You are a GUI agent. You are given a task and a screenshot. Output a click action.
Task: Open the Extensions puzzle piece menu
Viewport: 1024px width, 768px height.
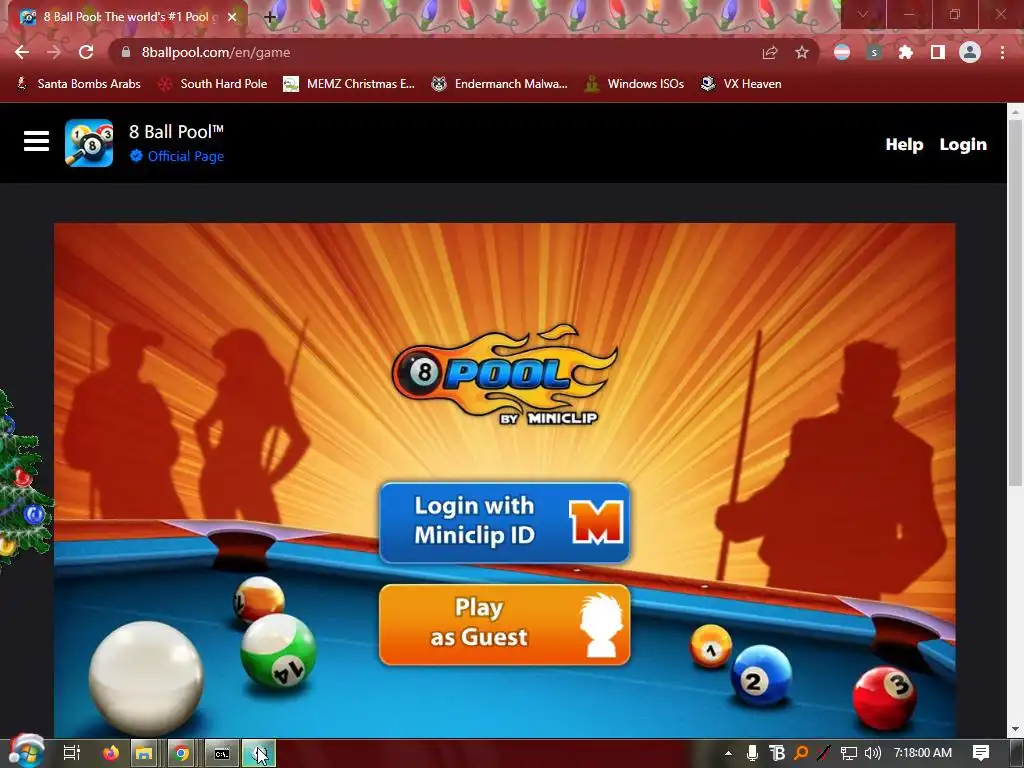906,52
